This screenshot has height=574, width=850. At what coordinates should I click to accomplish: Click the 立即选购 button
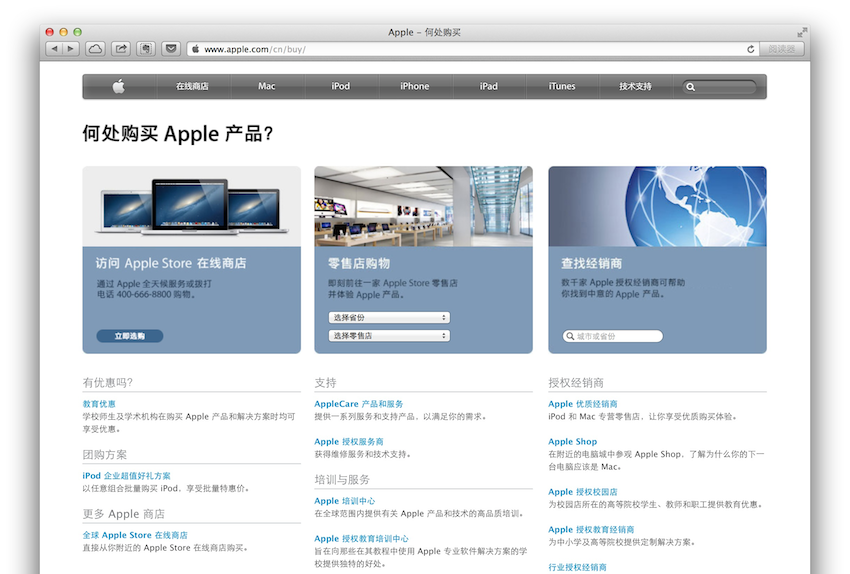click(x=130, y=336)
